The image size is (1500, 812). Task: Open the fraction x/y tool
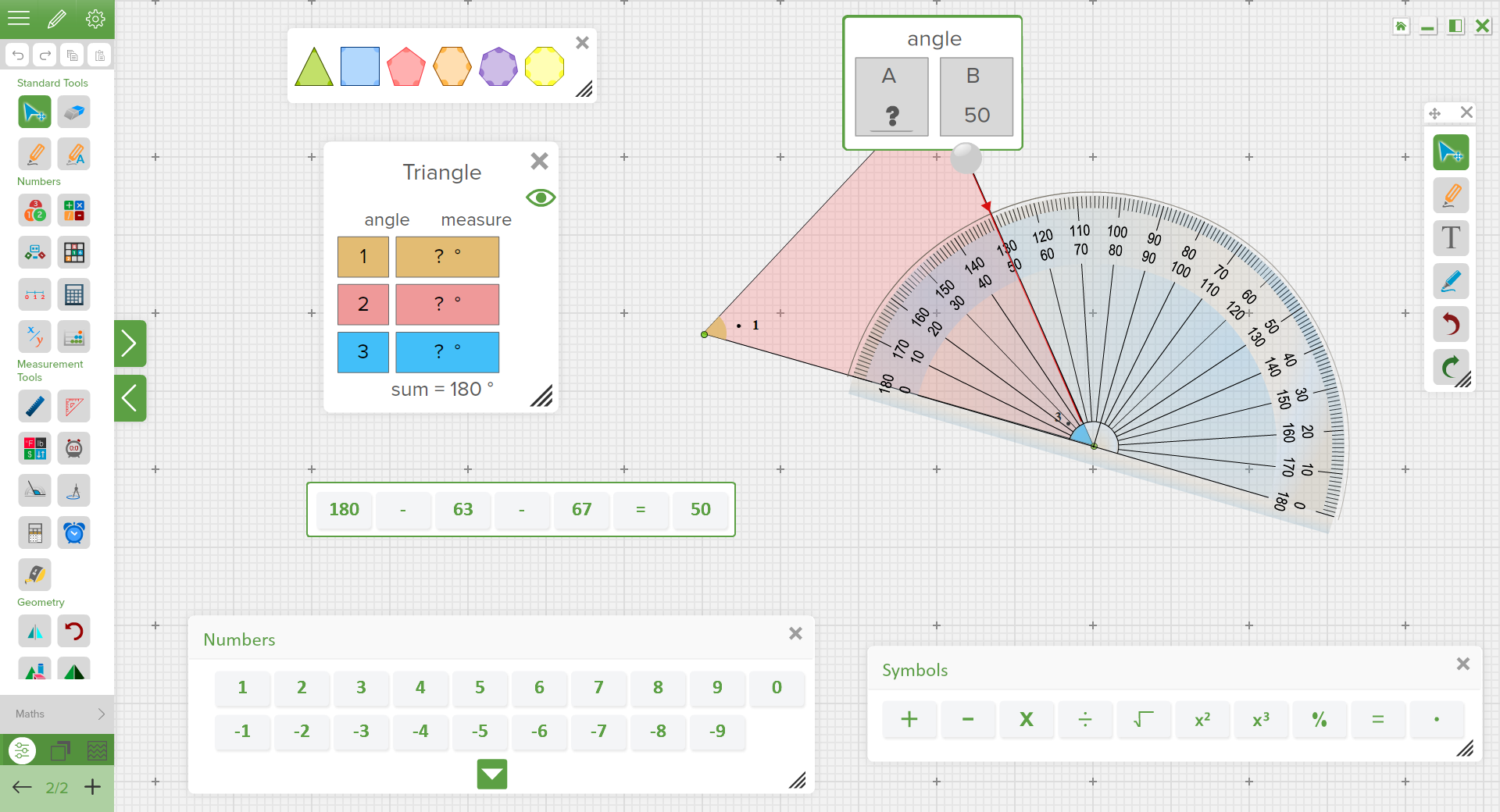point(34,337)
